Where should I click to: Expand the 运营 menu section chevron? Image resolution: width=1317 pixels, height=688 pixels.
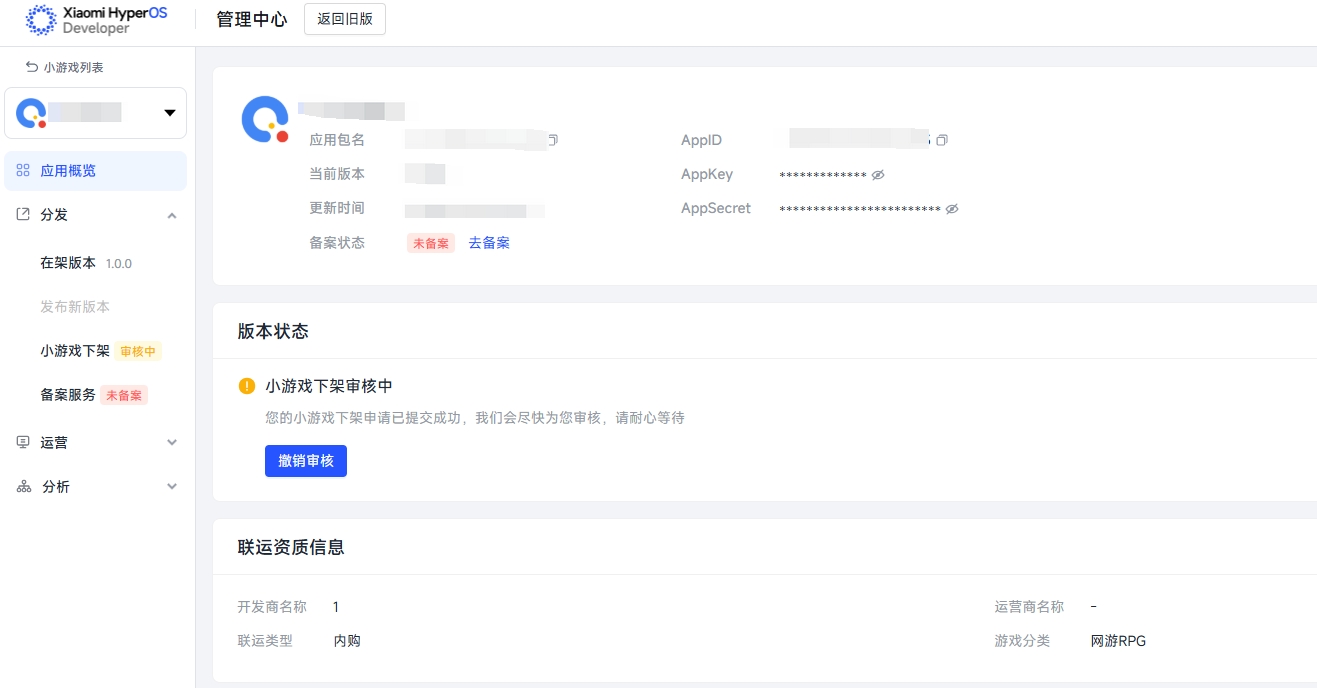pos(172,442)
